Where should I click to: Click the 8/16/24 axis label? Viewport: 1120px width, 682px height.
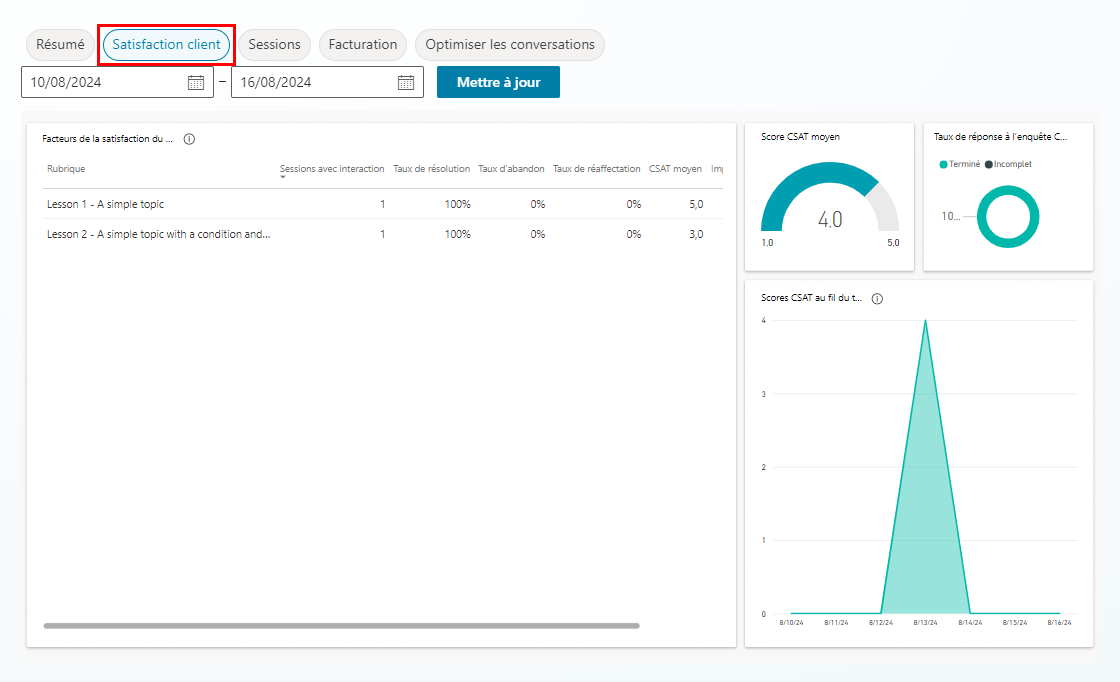[1059, 623]
